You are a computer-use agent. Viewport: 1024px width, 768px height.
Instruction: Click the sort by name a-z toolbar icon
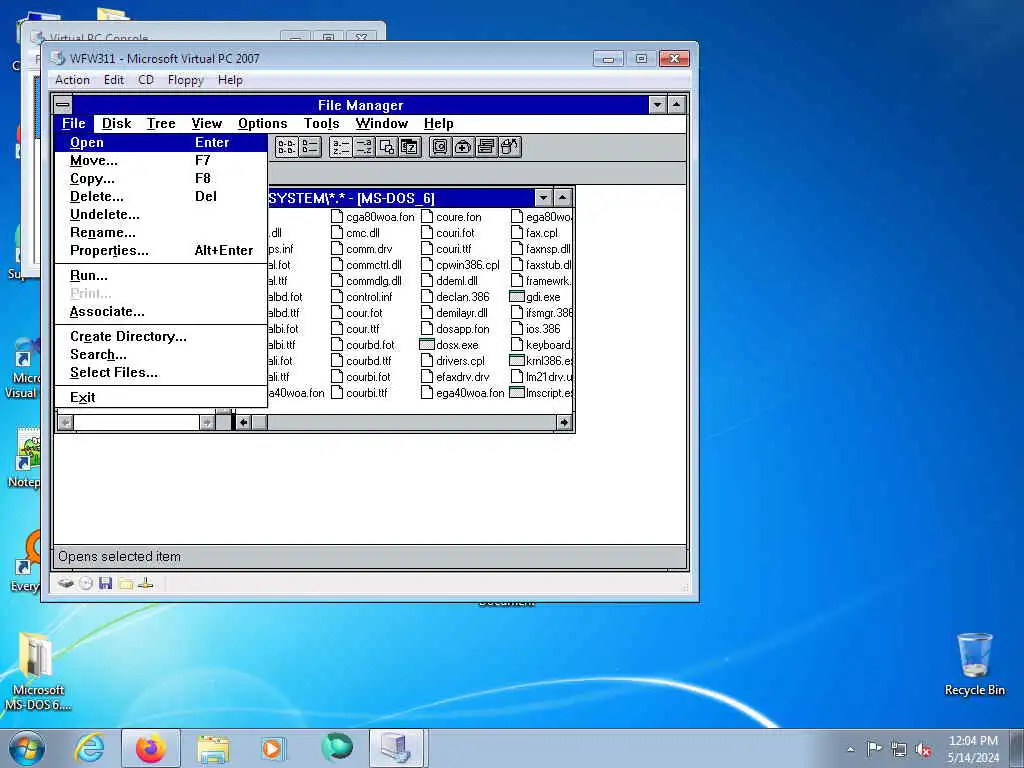(x=340, y=147)
